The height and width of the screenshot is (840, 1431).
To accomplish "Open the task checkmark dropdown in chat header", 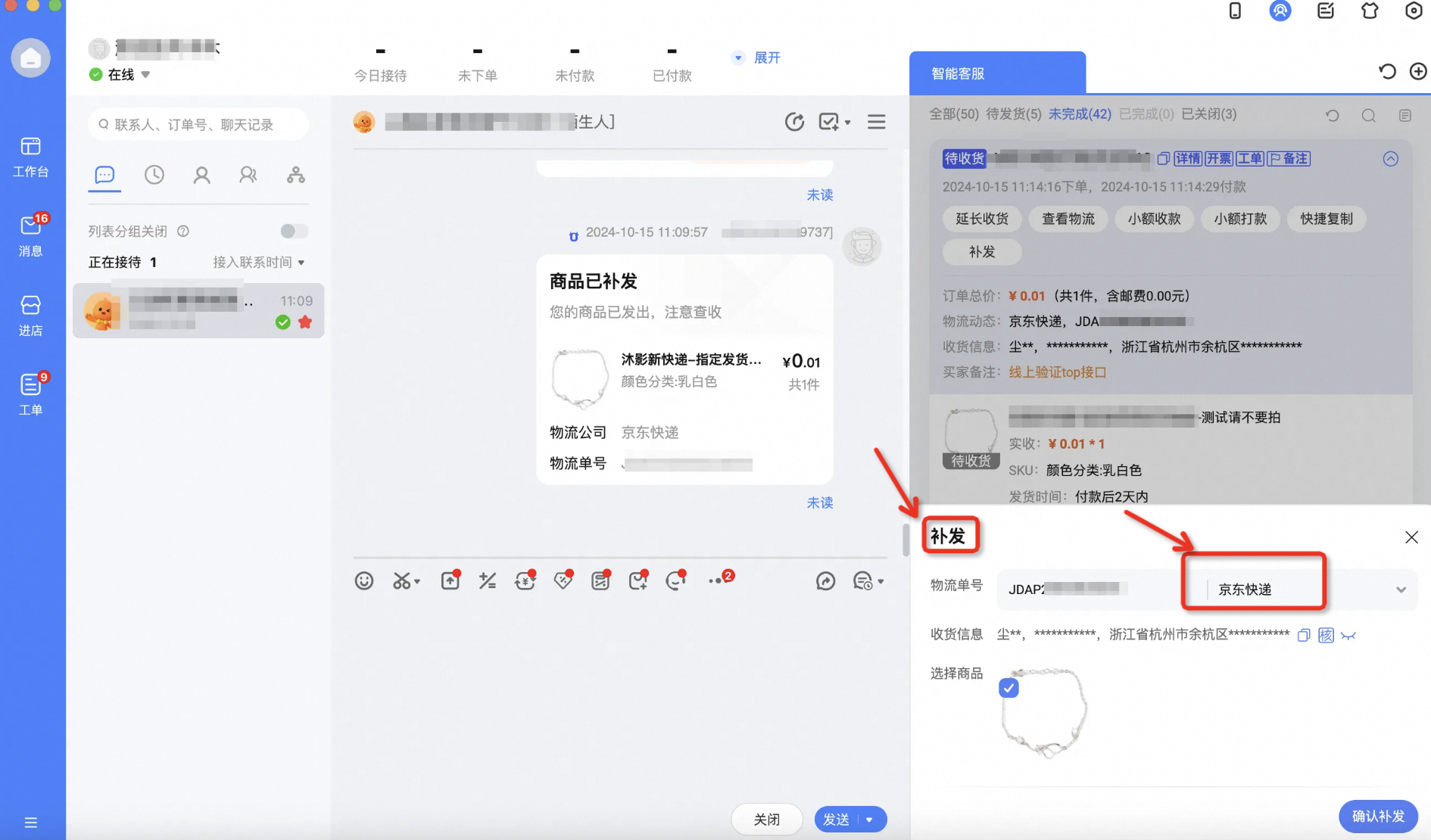I will pos(834,122).
